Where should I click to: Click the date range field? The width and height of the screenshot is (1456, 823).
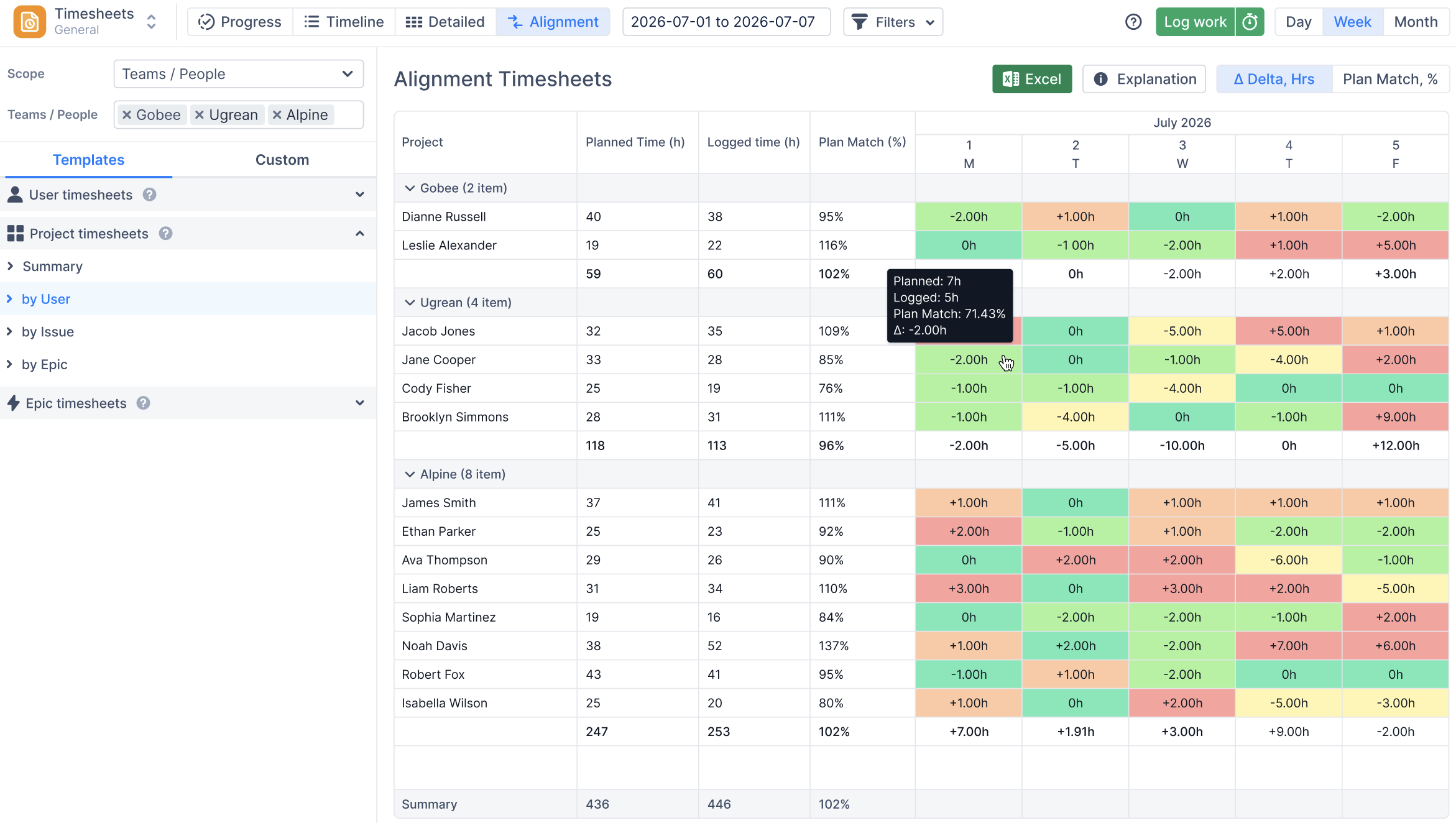tap(726, 22)
